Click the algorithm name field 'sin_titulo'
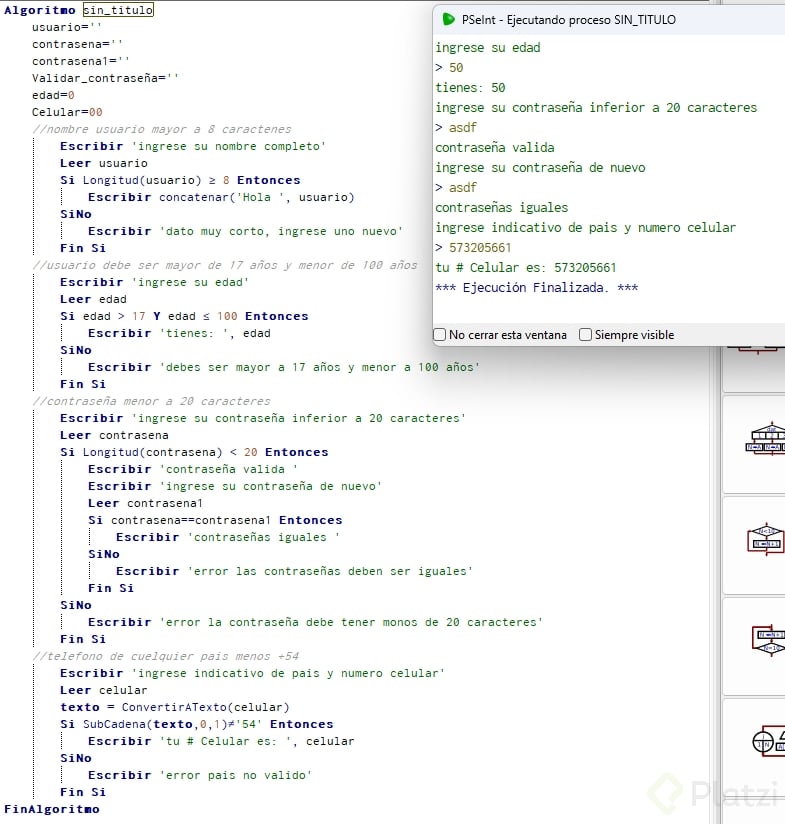The height and width of the screenshot is (824, 785). 118,10
